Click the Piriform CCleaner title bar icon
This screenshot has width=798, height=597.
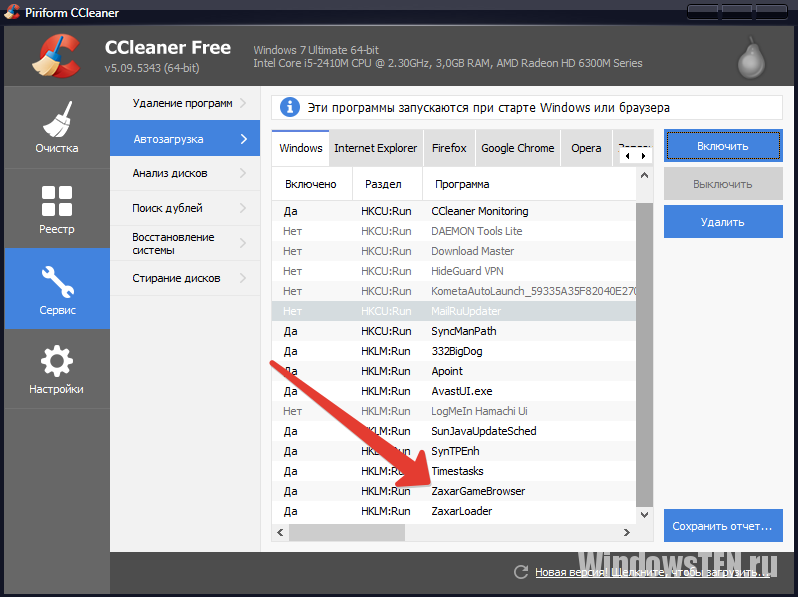click(x=11, y=12)
